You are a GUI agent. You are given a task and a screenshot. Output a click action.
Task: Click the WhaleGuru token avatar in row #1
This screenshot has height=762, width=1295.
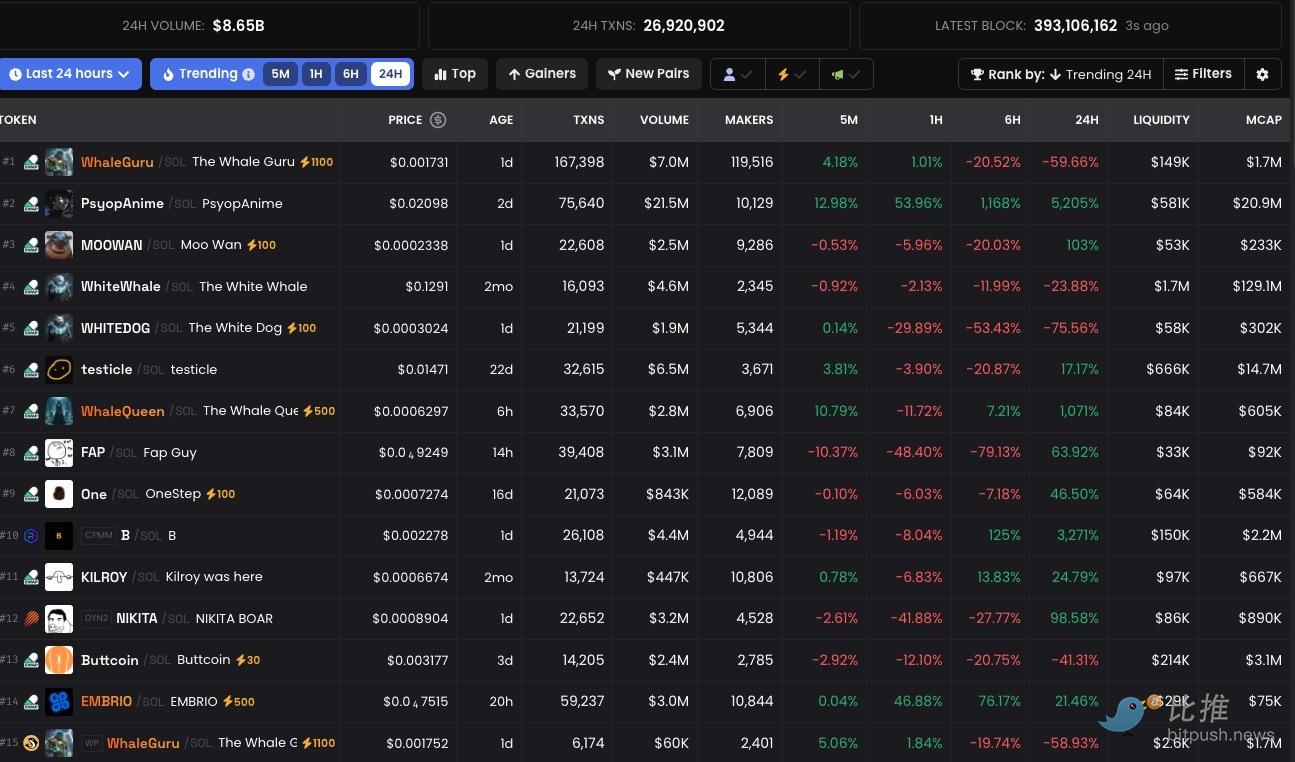click(x=59, y=162)
